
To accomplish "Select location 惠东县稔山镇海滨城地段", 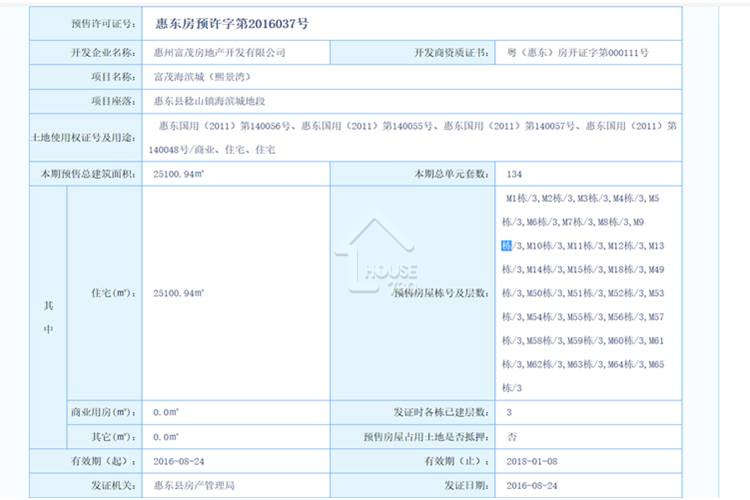I will pos(210,101).
